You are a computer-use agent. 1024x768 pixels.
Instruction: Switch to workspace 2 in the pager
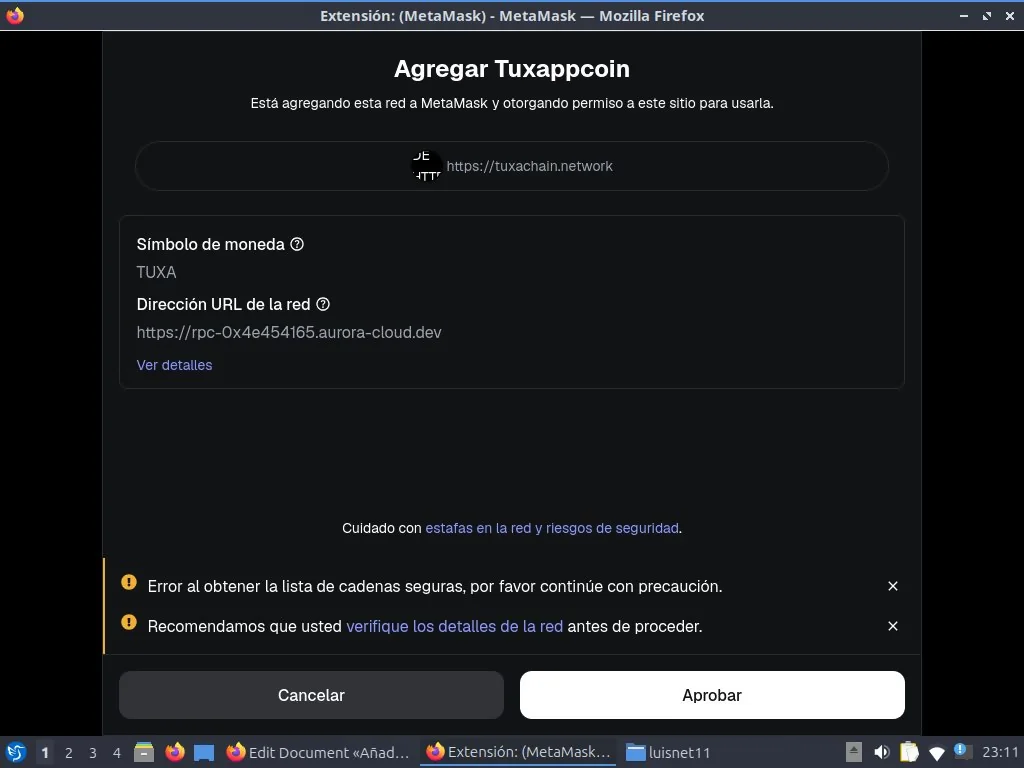tap(69, 752)
